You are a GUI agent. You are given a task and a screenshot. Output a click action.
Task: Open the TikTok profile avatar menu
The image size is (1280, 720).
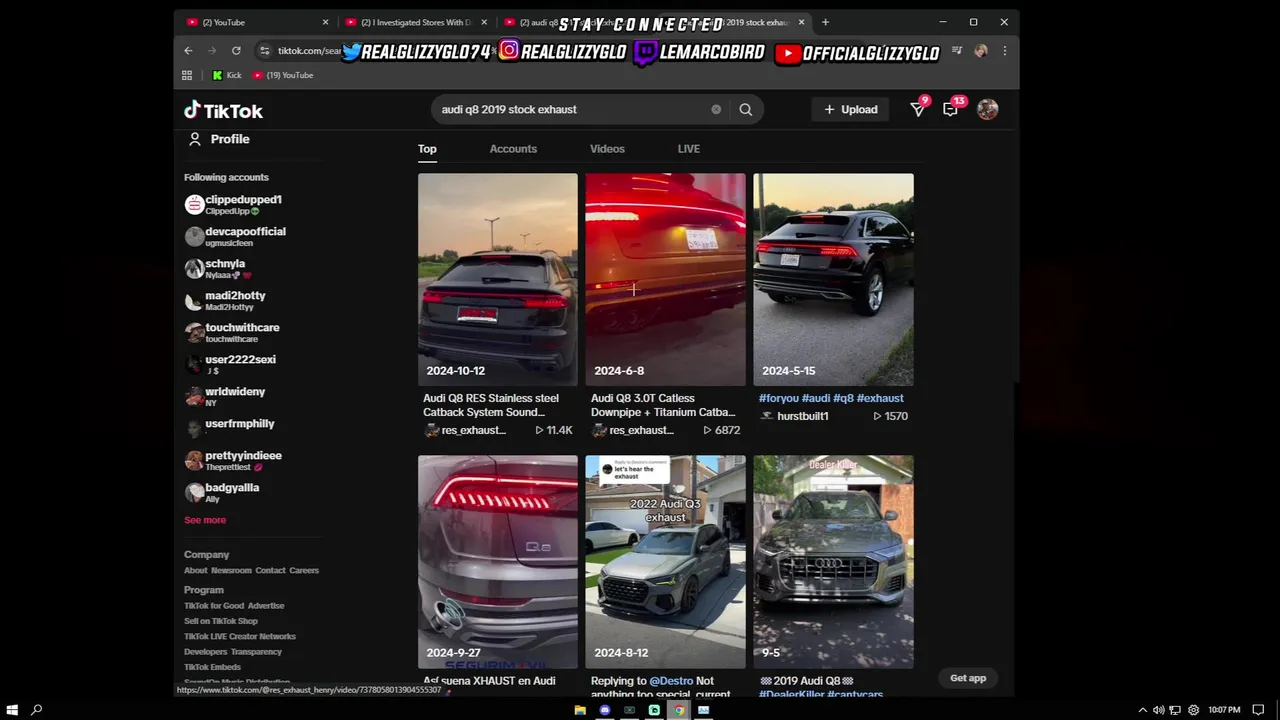(988, 110)
